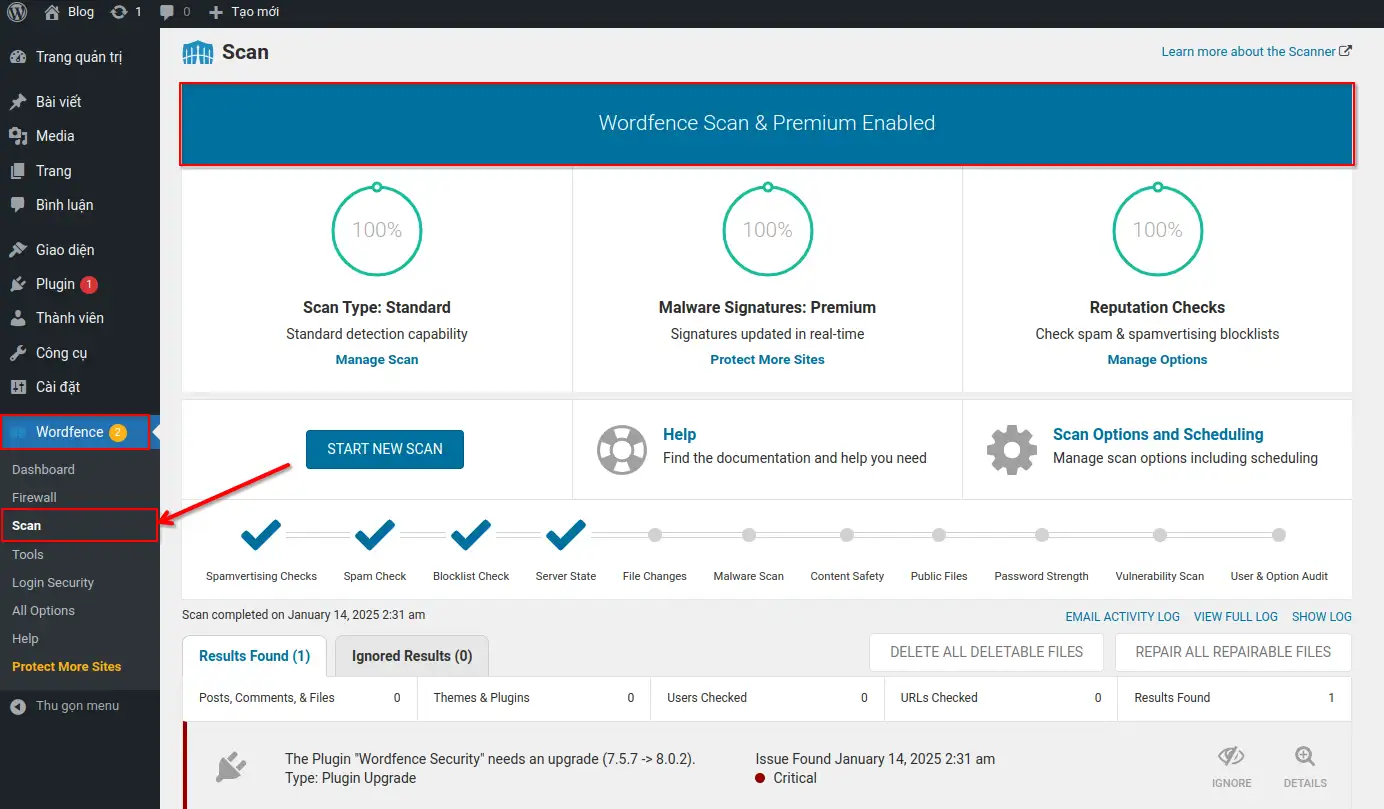Click the plugin upgrade plug icon

click(x=231, y=768)
